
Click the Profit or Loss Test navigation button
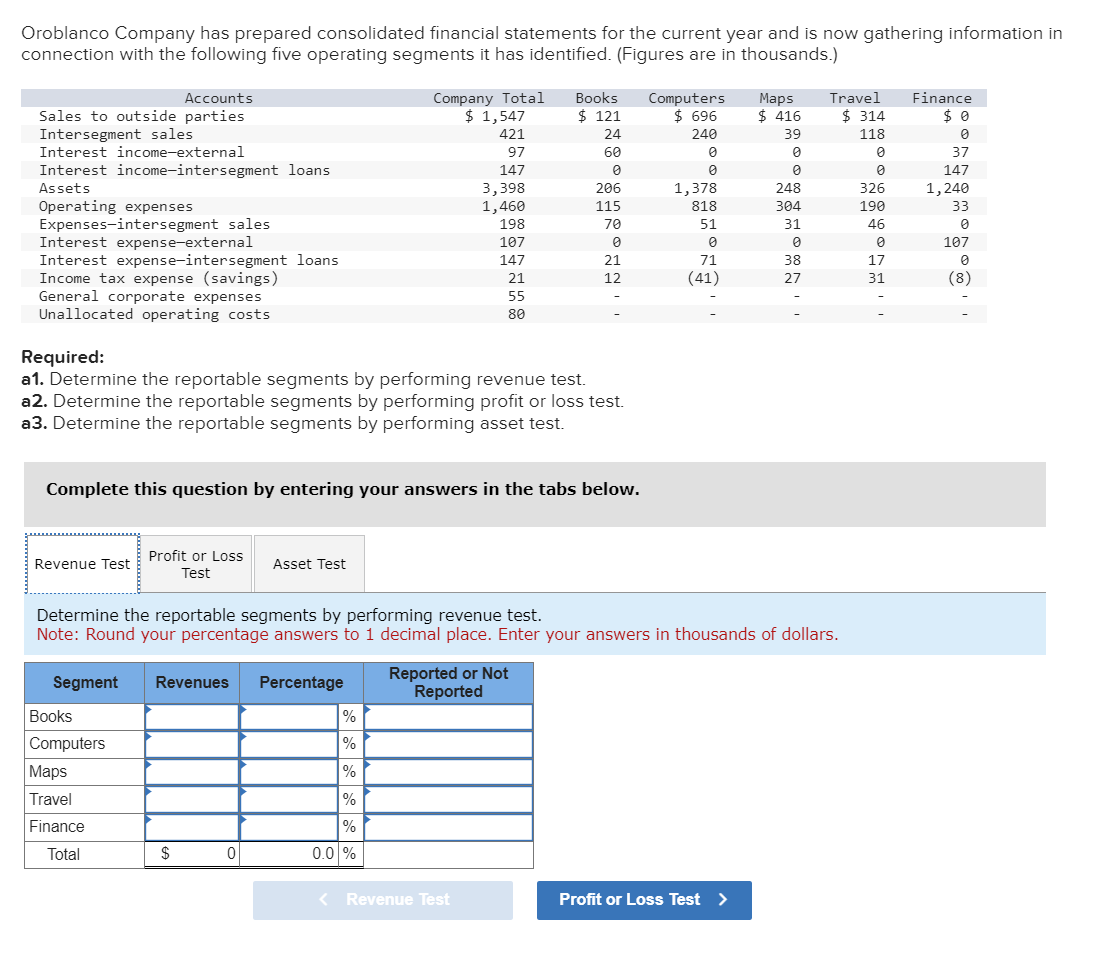point(643,900)
